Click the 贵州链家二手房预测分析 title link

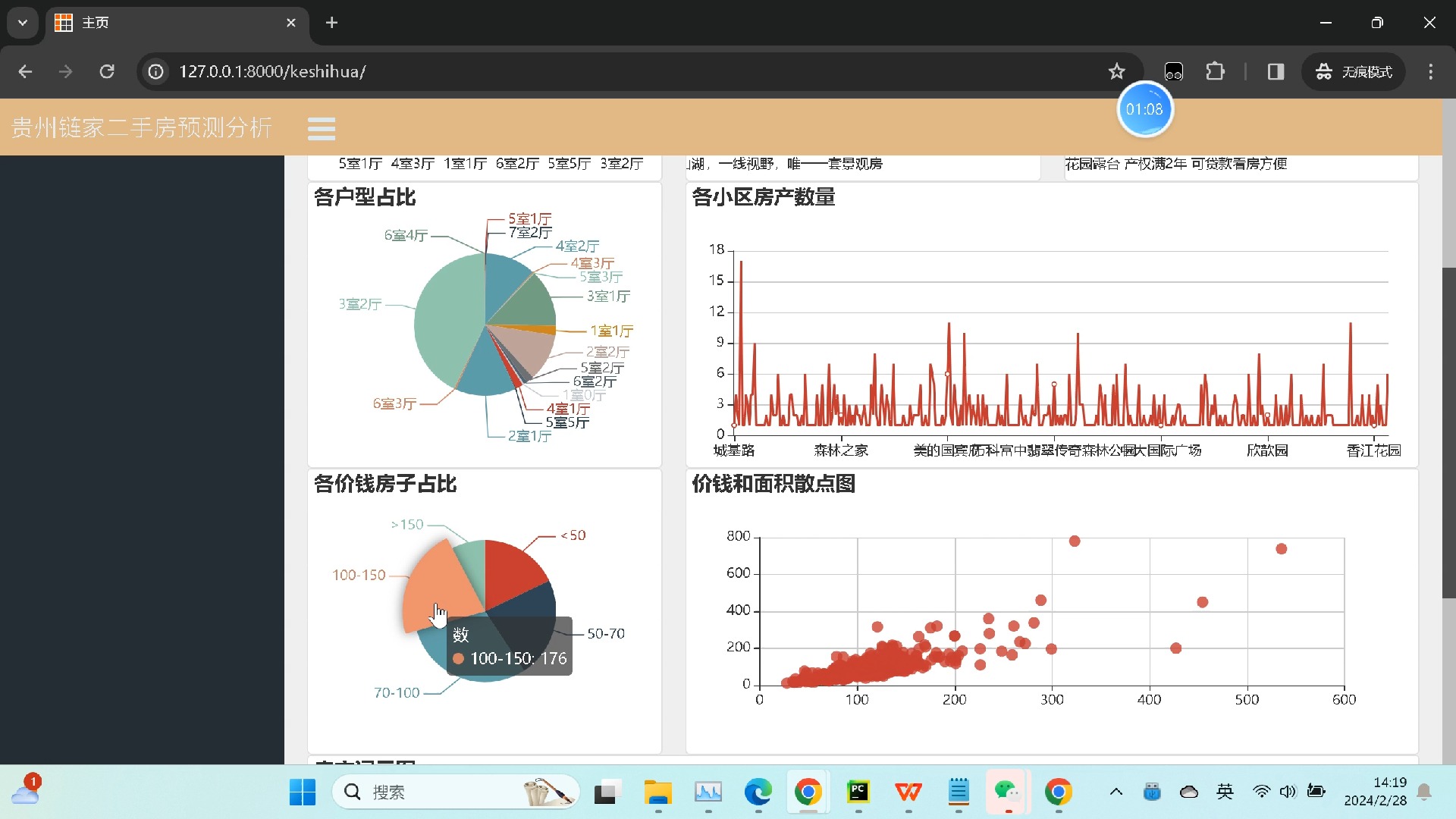pyautogui.click(x=142, y=127)
